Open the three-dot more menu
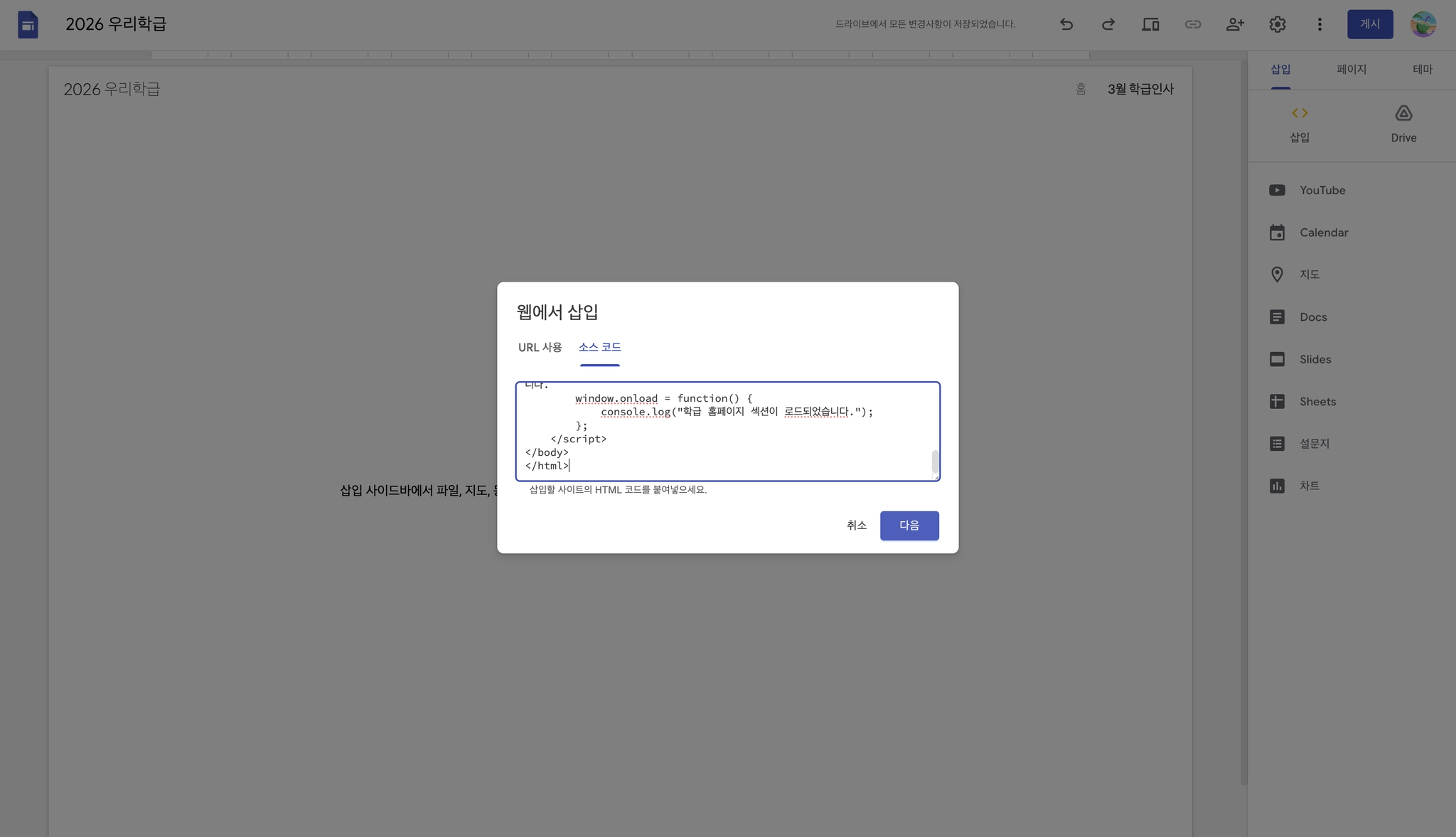This screenshot has width=1456, height=837. [1319, 24]
